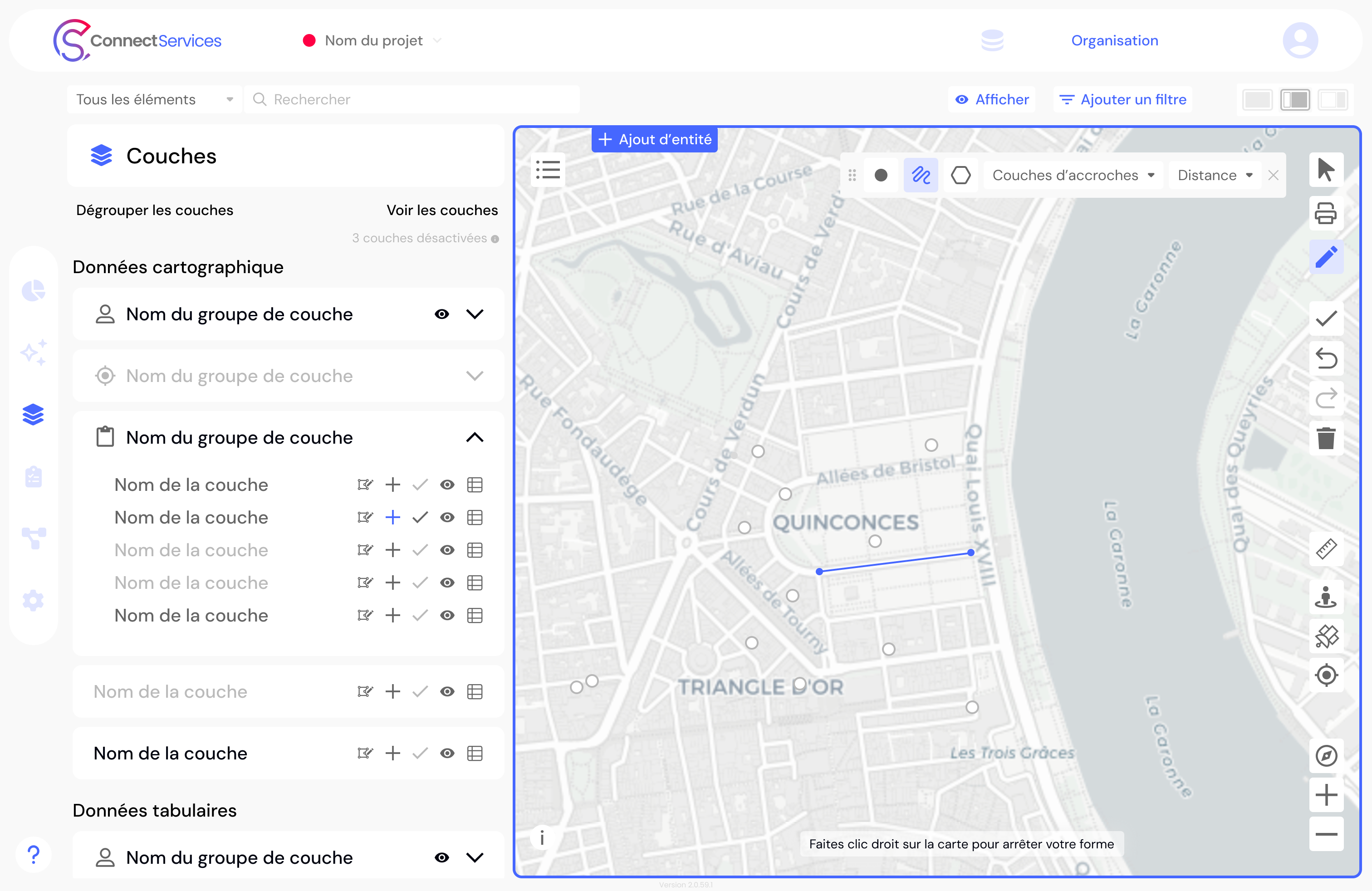
Task: Click the 'Ajout d'entité' button
Action: [x=654, y=139]
